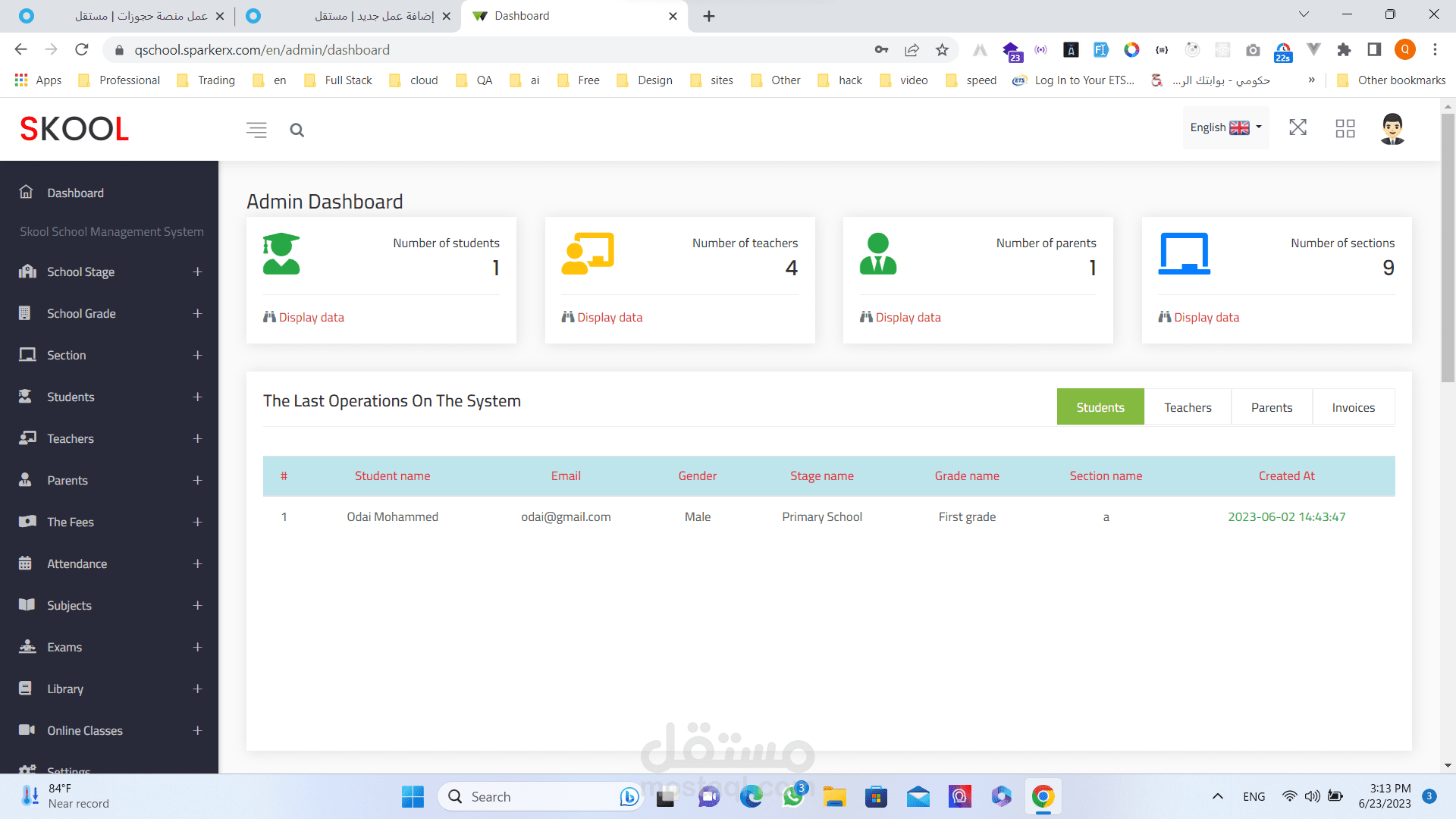The width and height of the screenshot is (1456, 819).
Task: Click the Exams icon in sidebar
Action: coord(27,647)
